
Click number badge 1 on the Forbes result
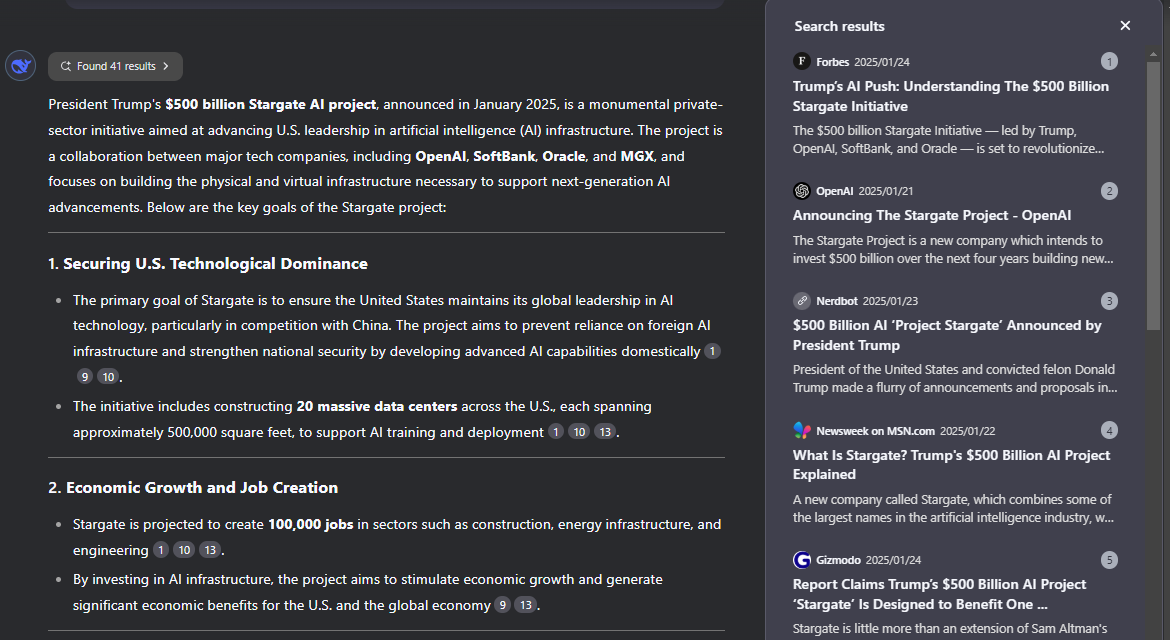pyautogui.click(x=1110, y=61)
